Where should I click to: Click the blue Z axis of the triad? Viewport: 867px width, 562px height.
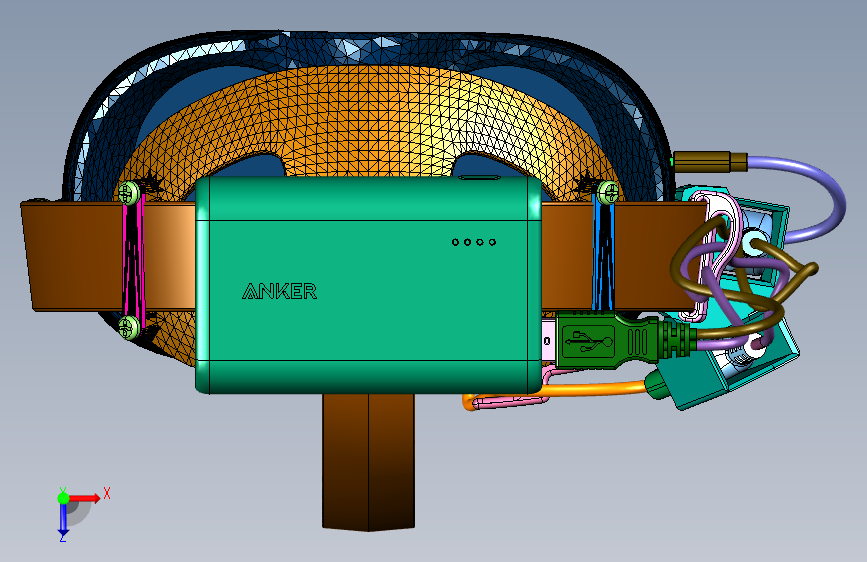[x=63, y=520]
